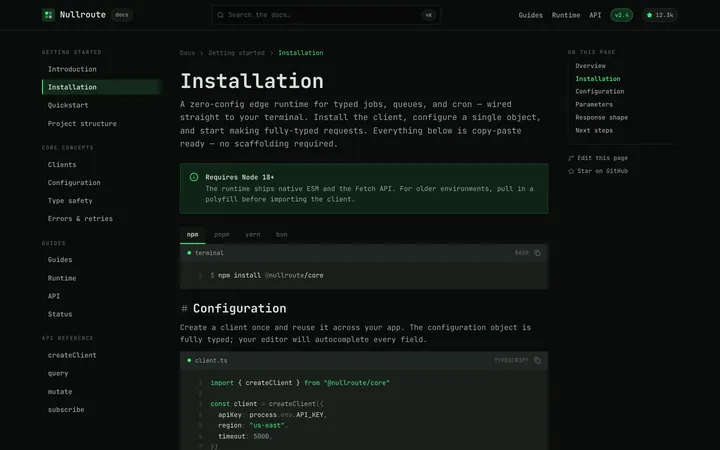Select the npm tab
Image resolution: width=720 pixels, height=450 pixels.
click(192, 235)
